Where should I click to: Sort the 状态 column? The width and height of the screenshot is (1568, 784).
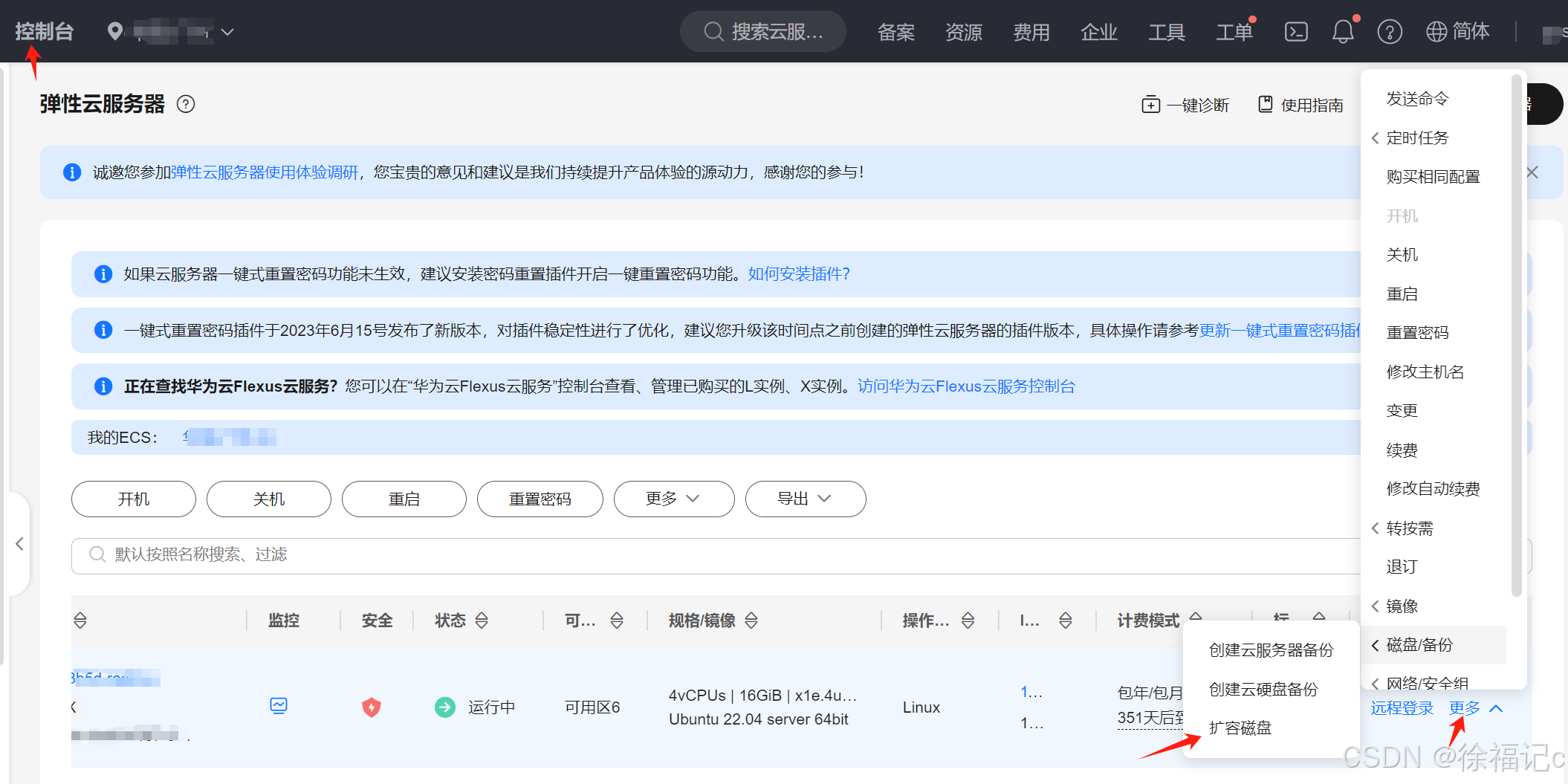coord(482,621)
